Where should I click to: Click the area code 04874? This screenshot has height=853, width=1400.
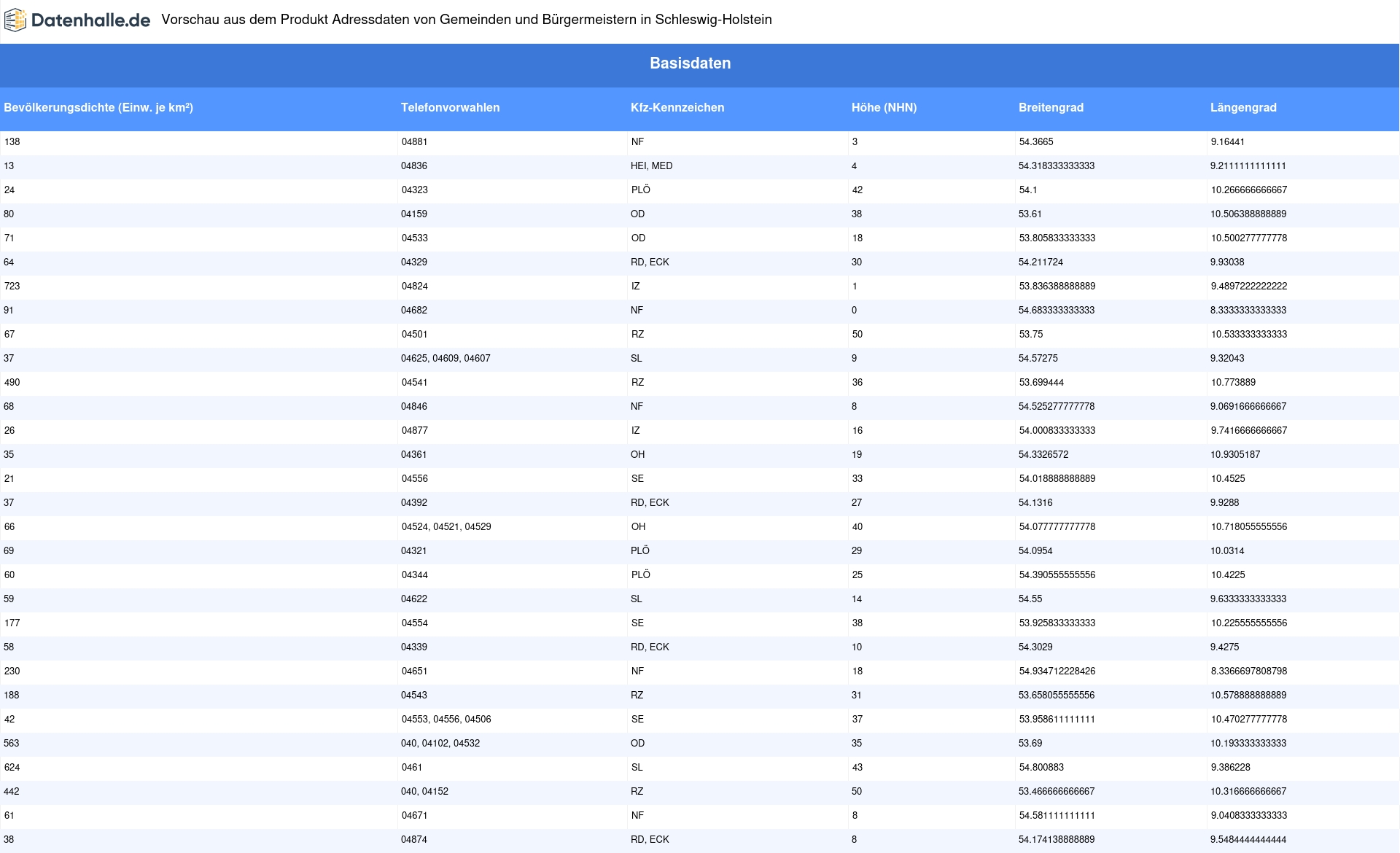coord(414,840)
